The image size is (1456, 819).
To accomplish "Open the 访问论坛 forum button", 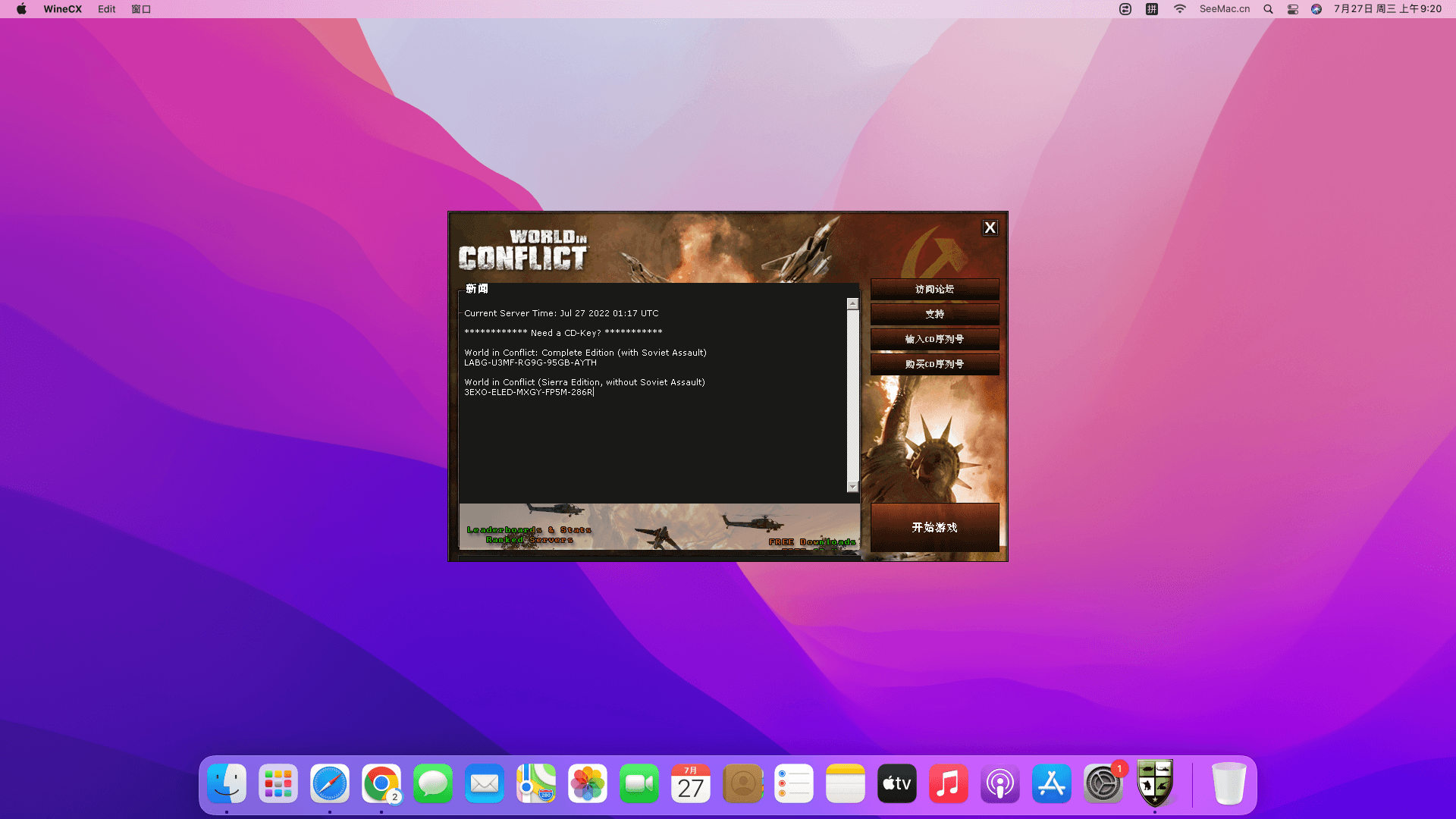I will tap(934, 289).
